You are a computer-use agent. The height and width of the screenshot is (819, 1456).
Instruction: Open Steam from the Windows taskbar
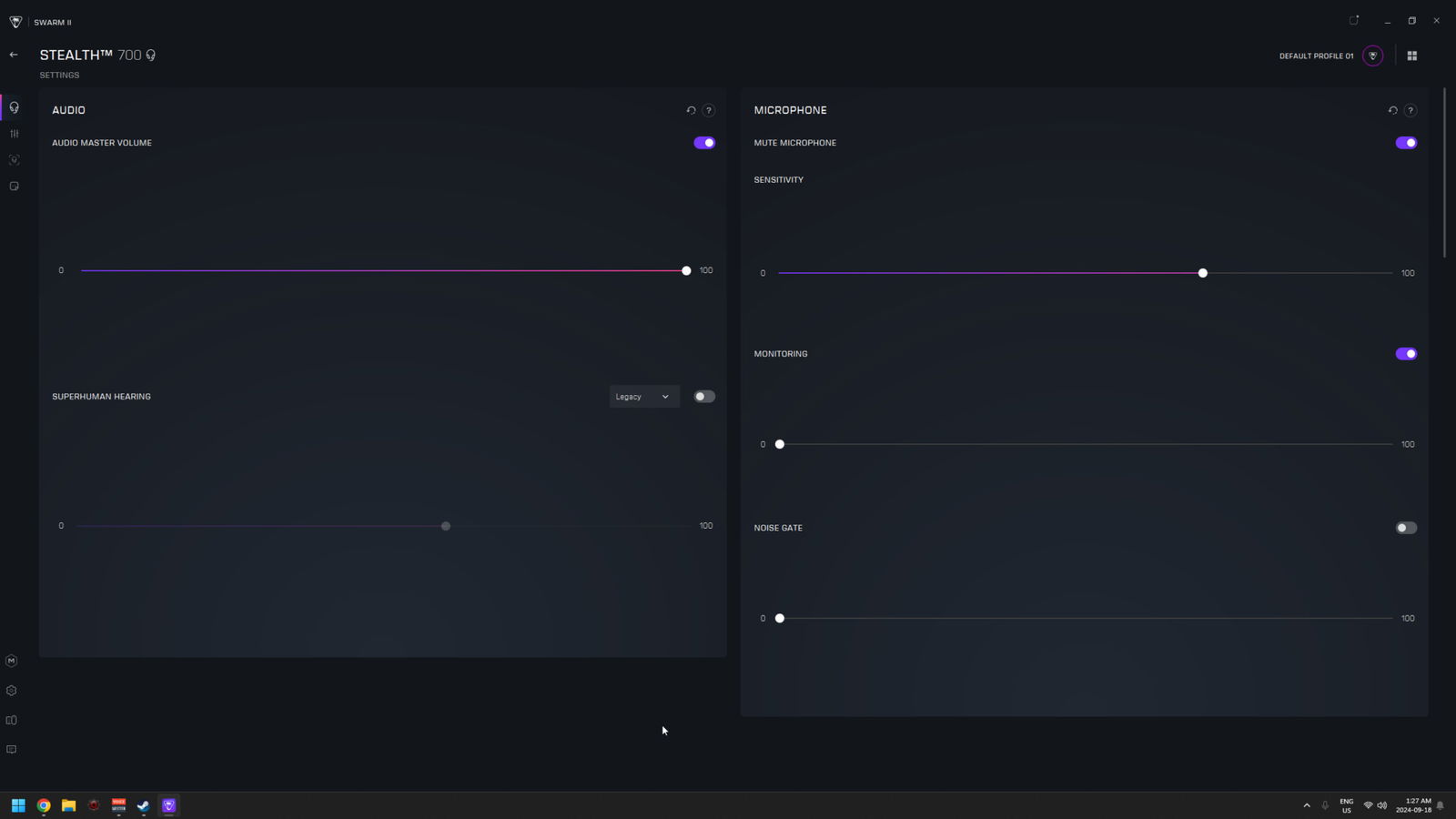[x=144, y=805]
